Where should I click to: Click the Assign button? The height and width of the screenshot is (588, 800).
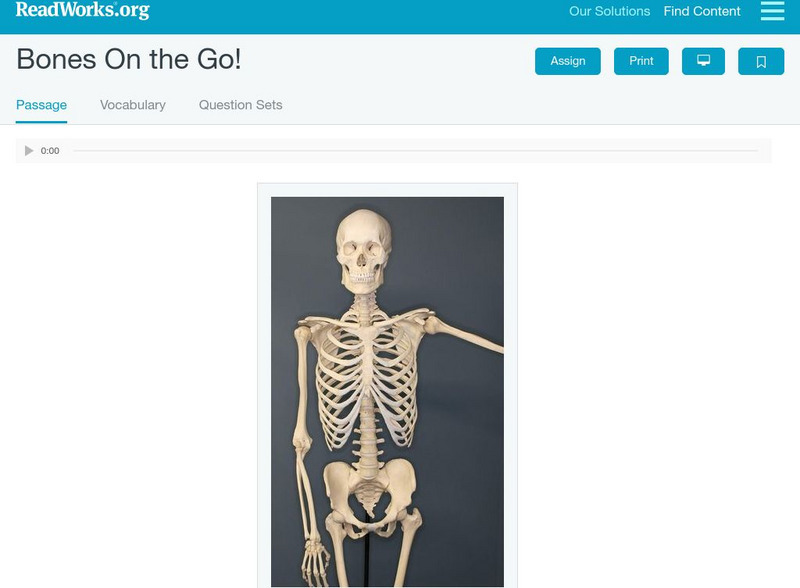click(567, 61)
